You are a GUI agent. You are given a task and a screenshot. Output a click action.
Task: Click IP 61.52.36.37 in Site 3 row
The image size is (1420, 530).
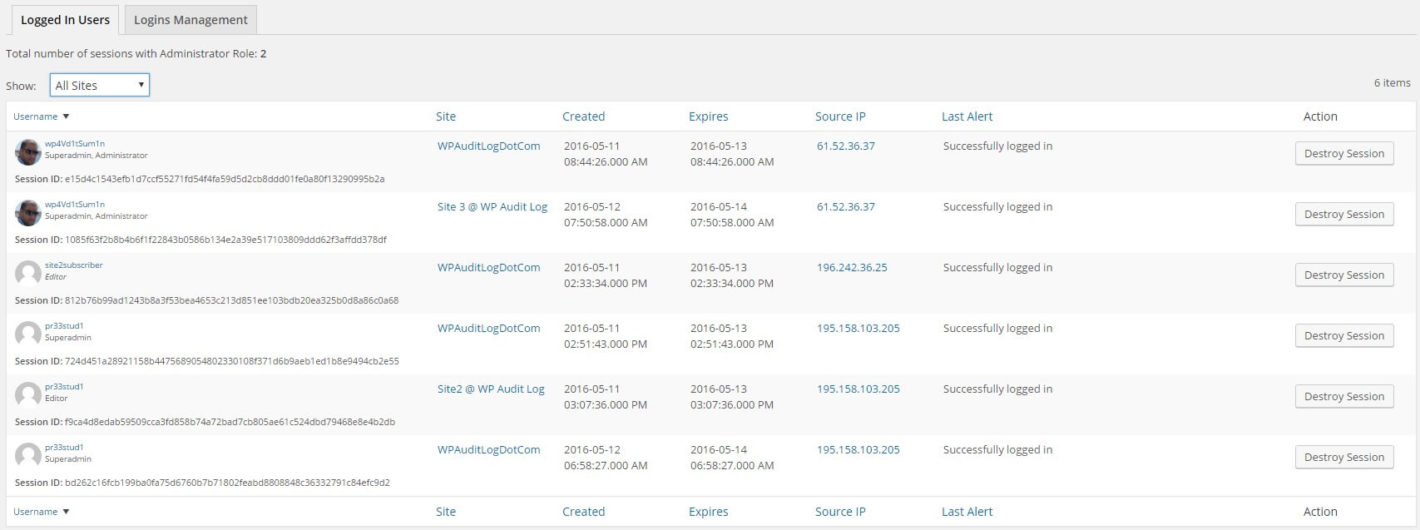click(846, 207)
